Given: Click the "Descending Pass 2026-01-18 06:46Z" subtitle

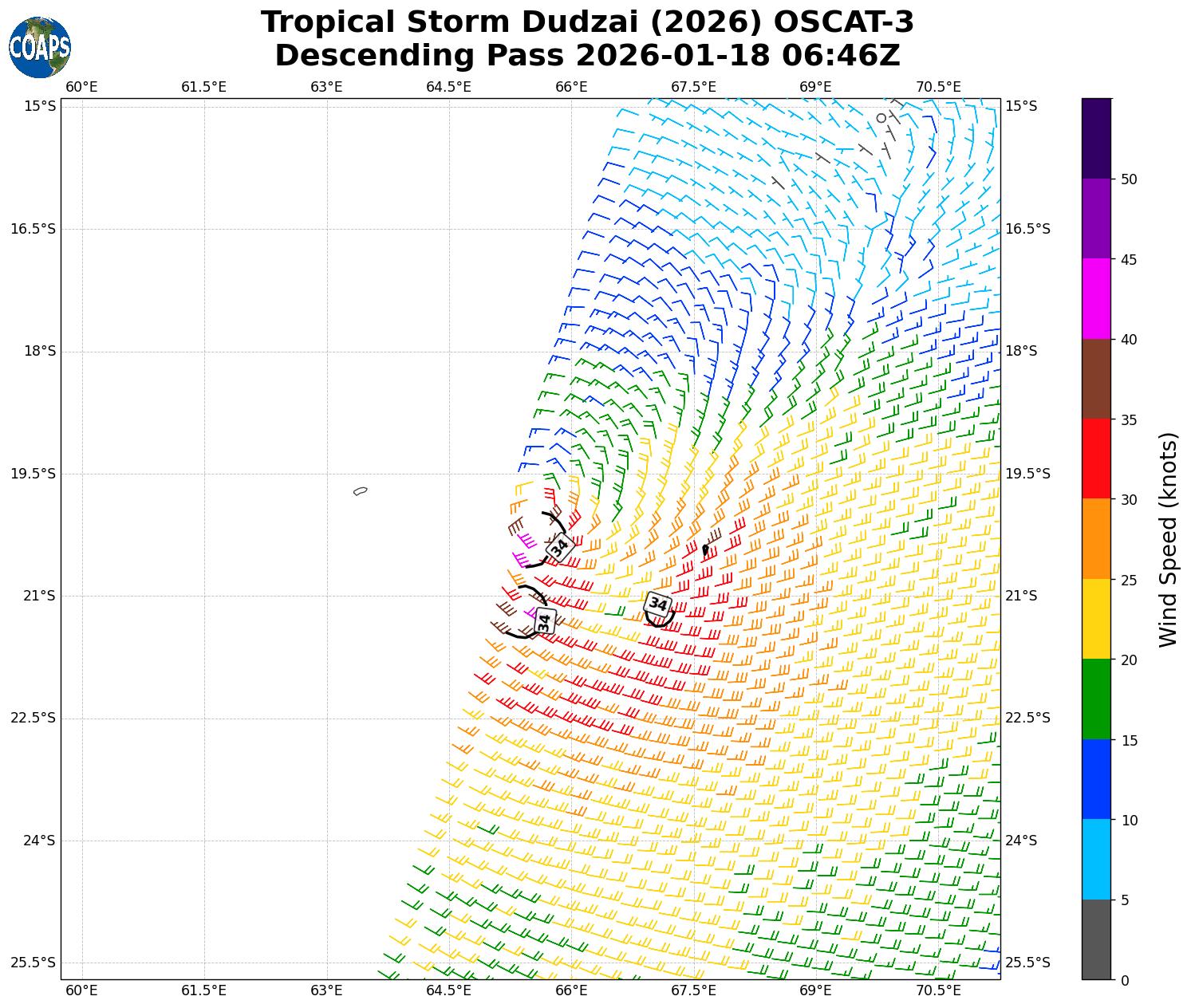Looking at the screenshot, I should (x=587, y=56).
